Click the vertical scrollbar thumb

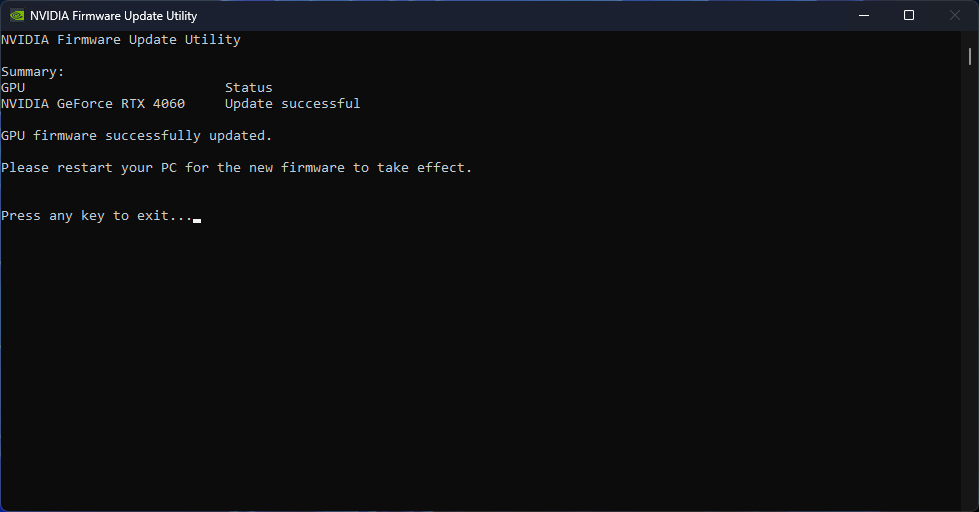(970, 56)
